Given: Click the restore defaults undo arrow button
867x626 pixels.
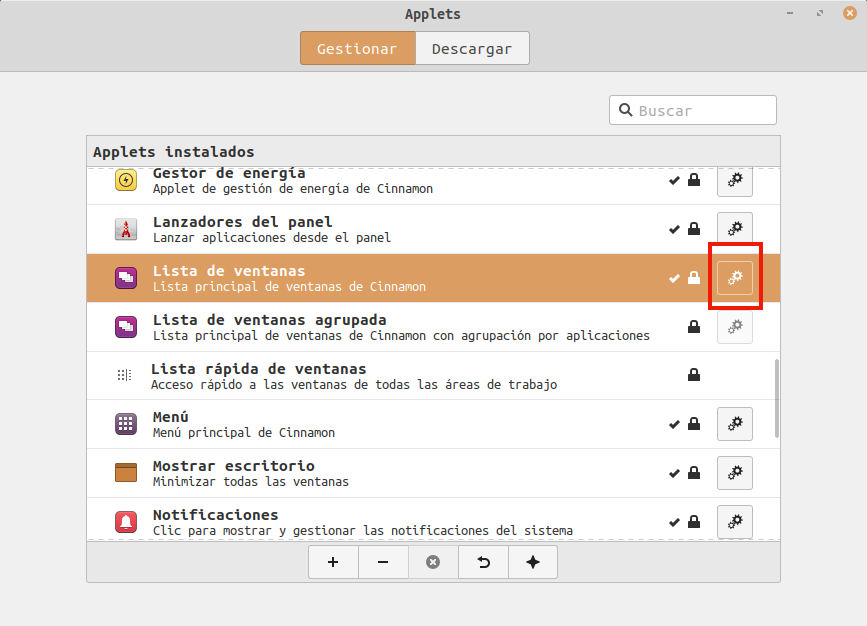Looking at the screenshot, I should 483,562.
